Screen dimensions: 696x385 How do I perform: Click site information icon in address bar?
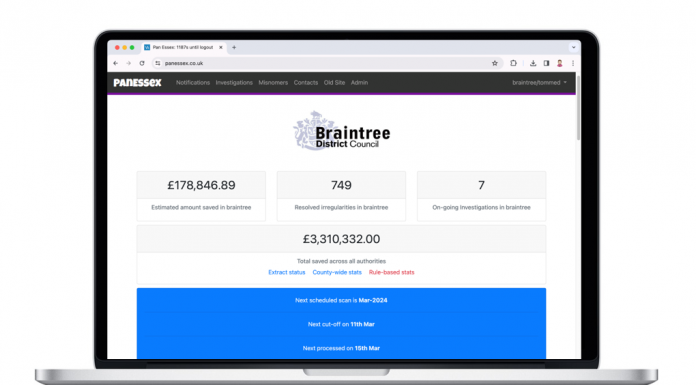[x=158, y=64]
